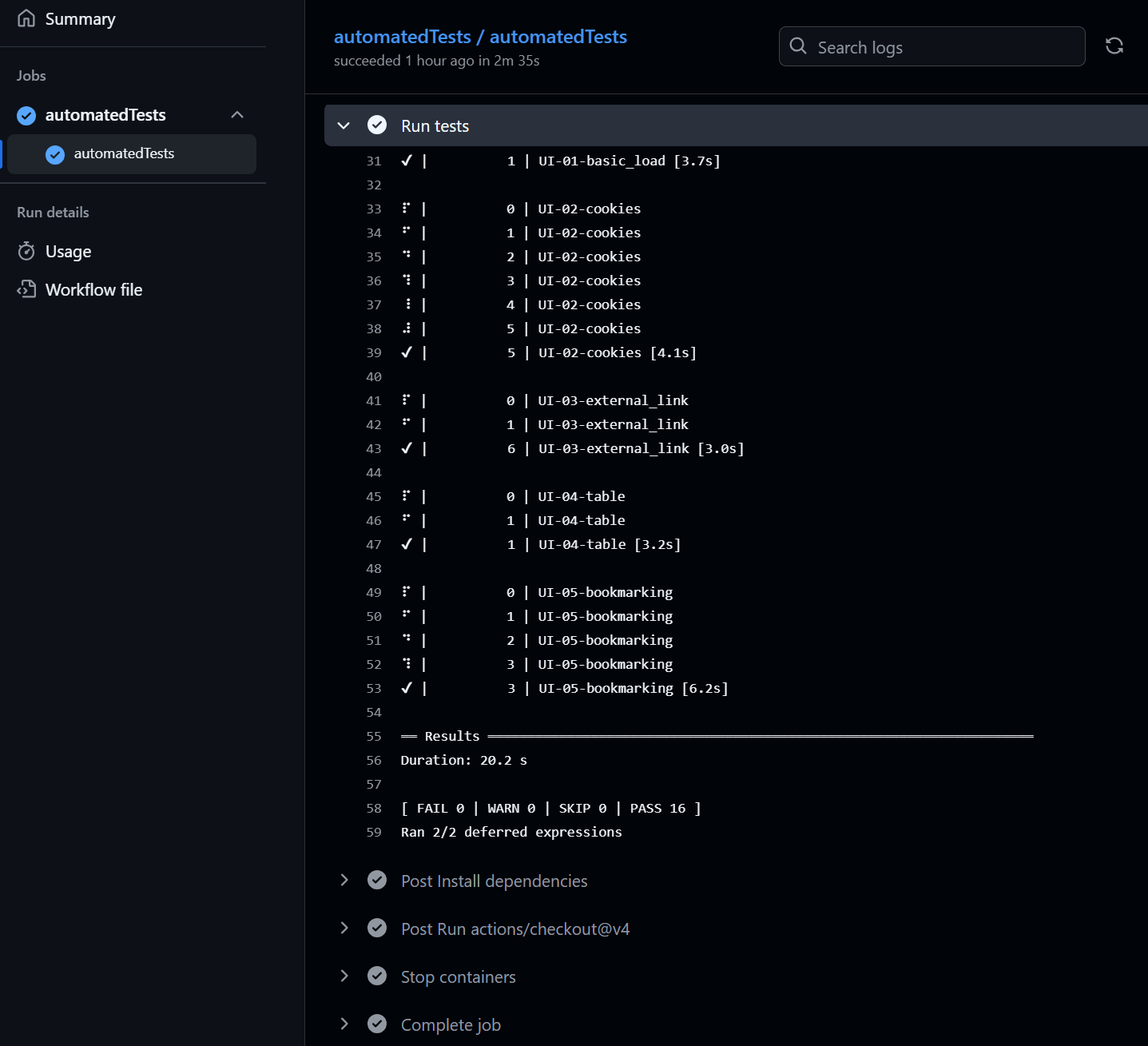The width and height of the screenshot is (1148, 1046).
Task: Click the Jobs section label
Action: point(31,76)
